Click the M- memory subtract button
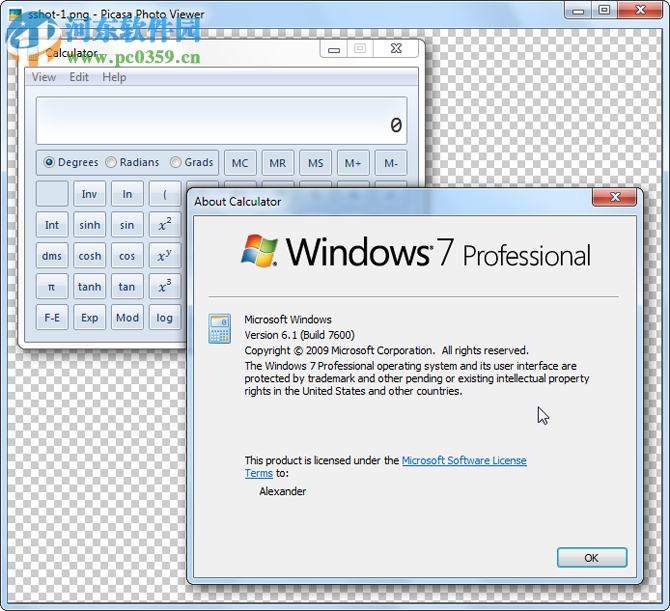 391,163
